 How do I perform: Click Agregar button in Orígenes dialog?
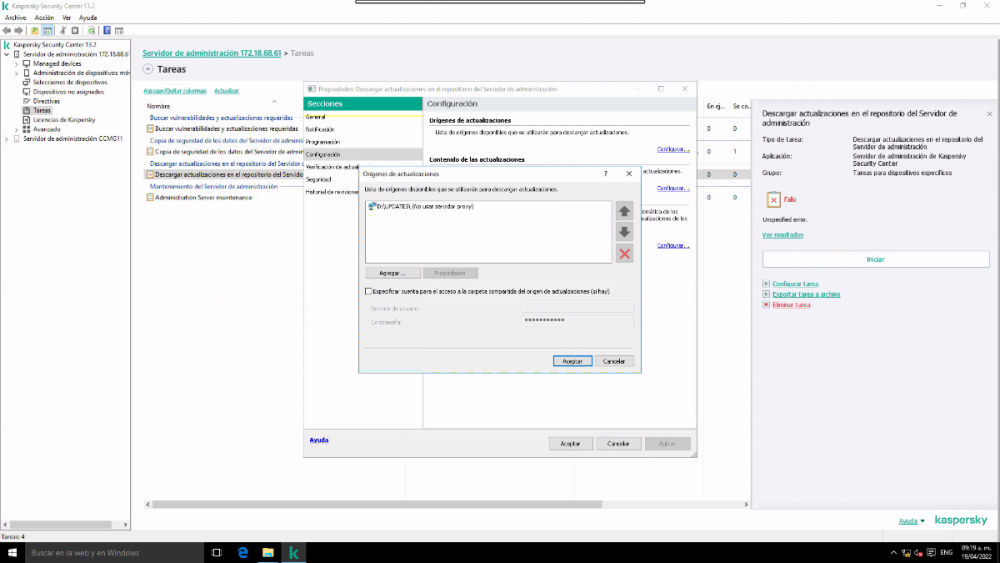click(392, 273)
